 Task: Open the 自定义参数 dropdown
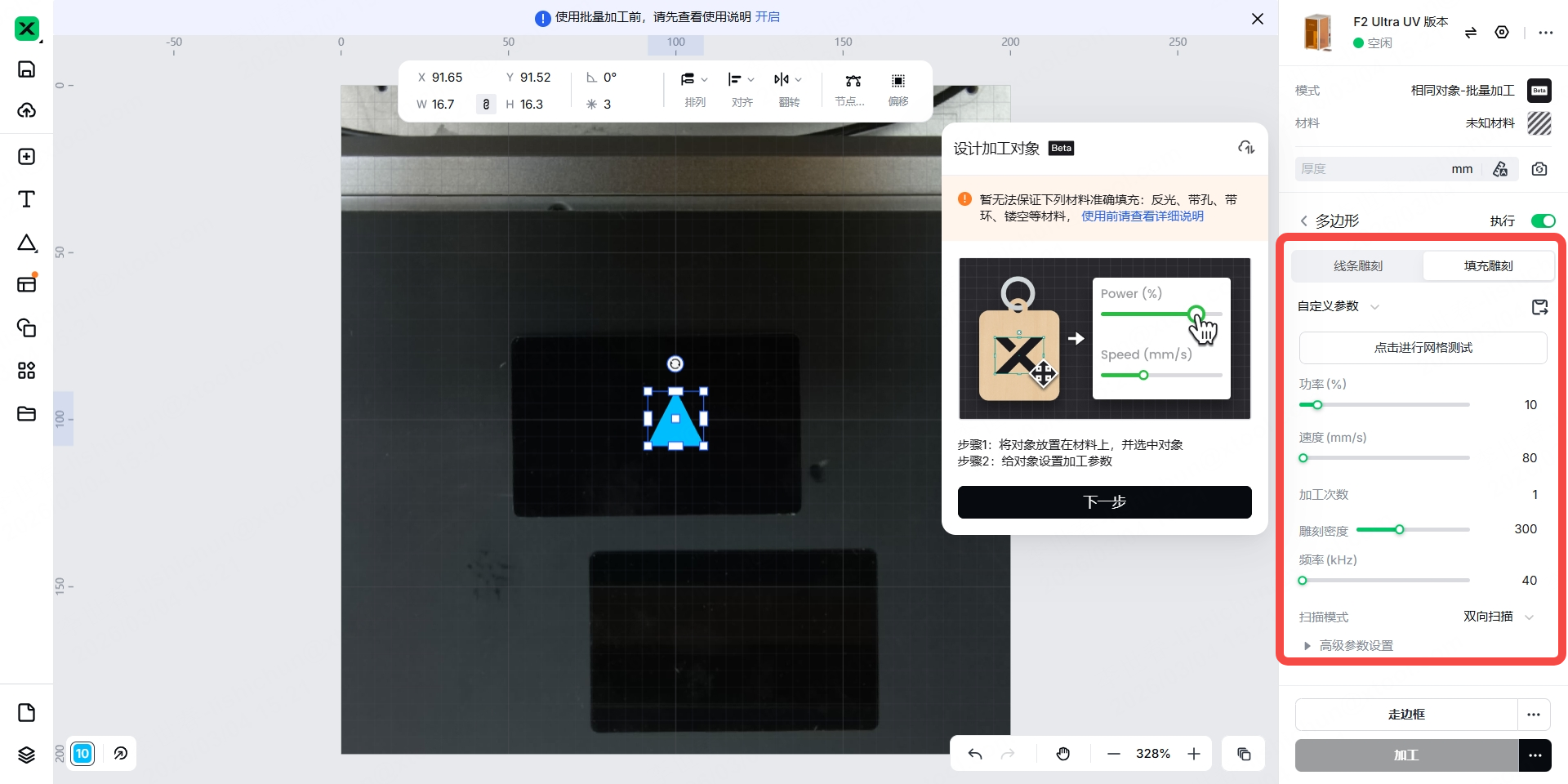pos(1338,306)
